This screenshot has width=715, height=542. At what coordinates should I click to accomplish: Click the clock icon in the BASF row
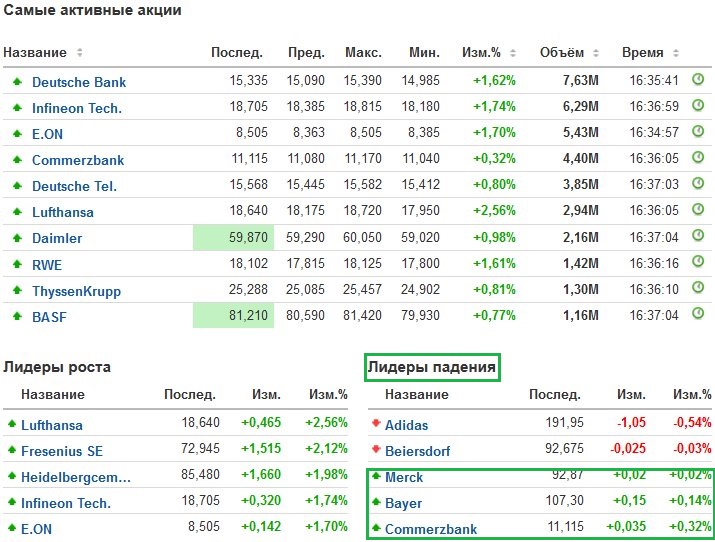click(x=698, y=315)
